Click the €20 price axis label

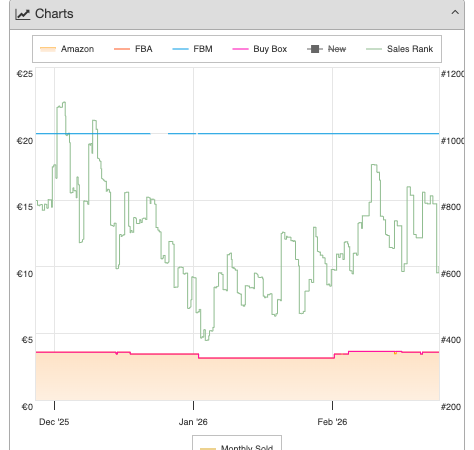coord(25,141)
